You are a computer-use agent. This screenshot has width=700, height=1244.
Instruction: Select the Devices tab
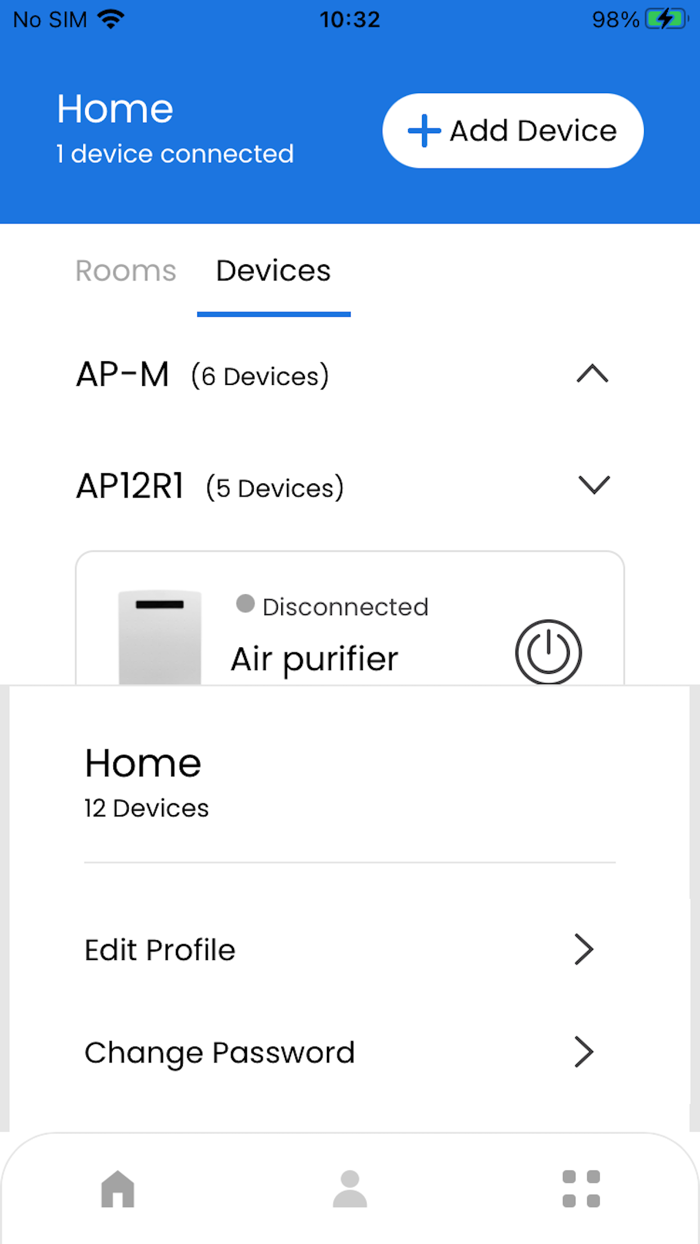pos(273,270)
